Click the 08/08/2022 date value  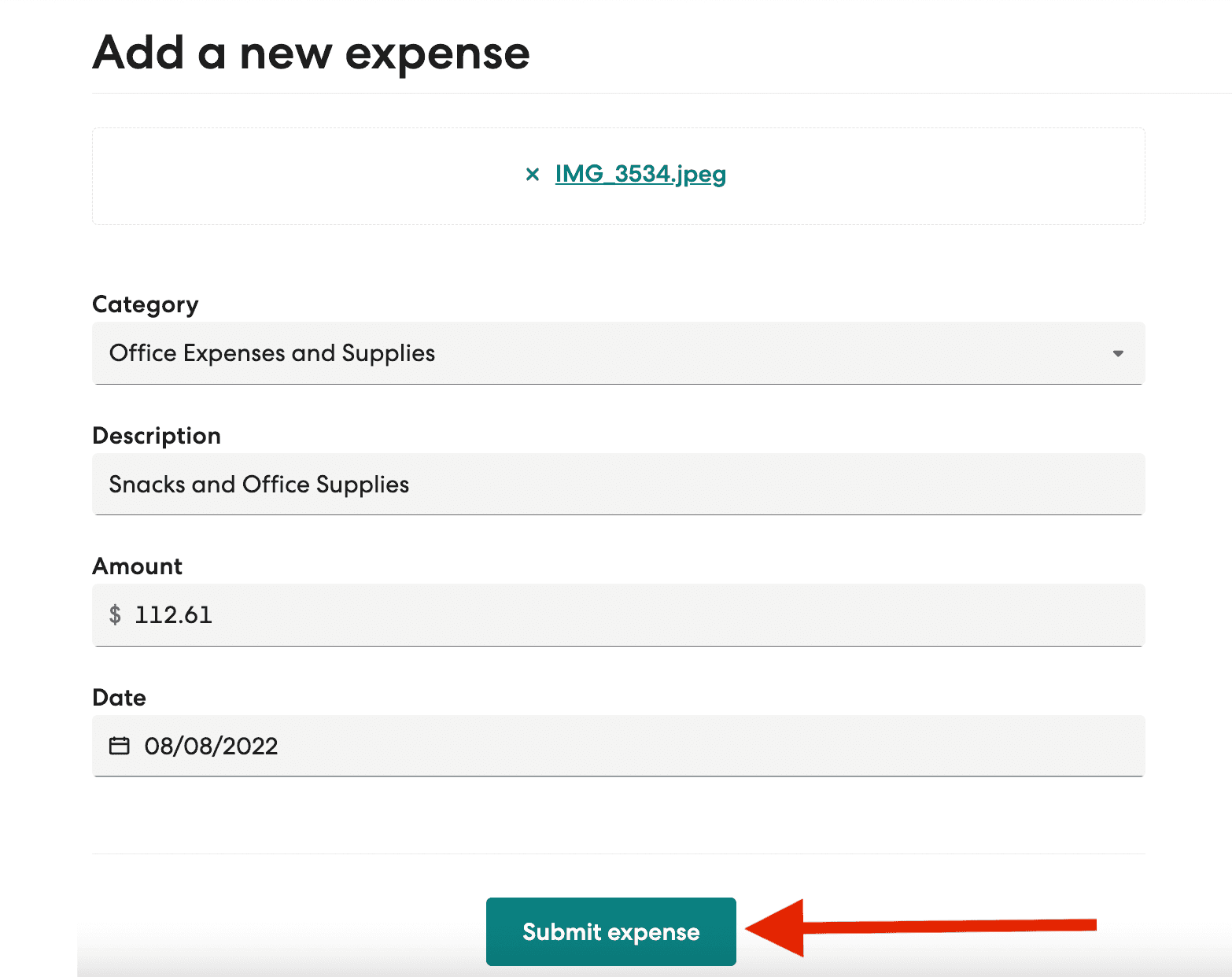211,746
